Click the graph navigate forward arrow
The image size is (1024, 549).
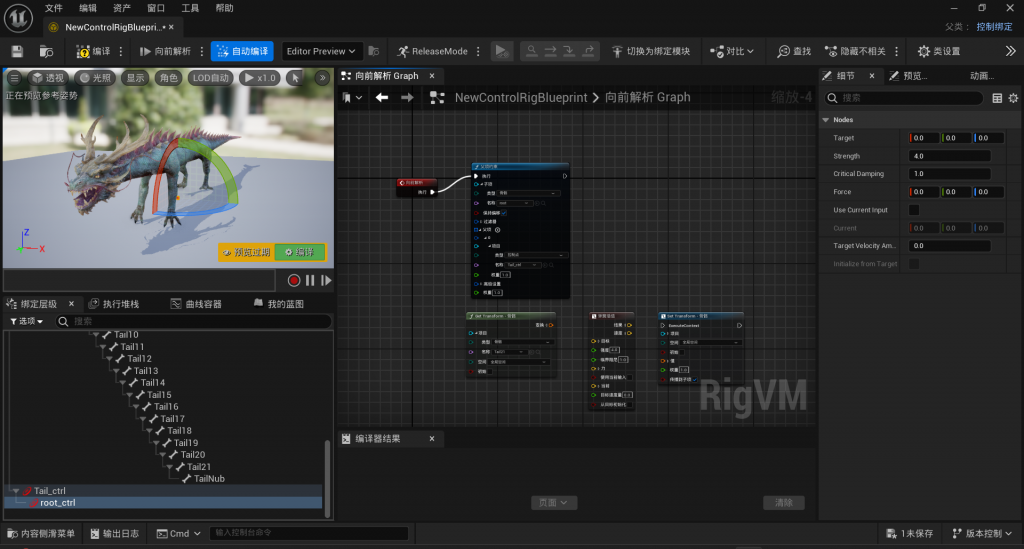407,97
